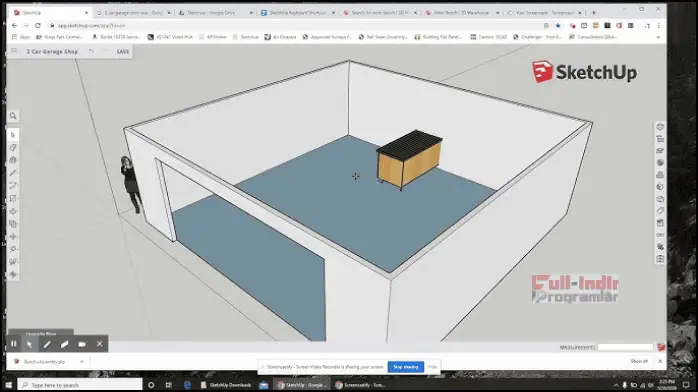Reload the SketchUp page
698x392 pixels.
tap(38, 26)
